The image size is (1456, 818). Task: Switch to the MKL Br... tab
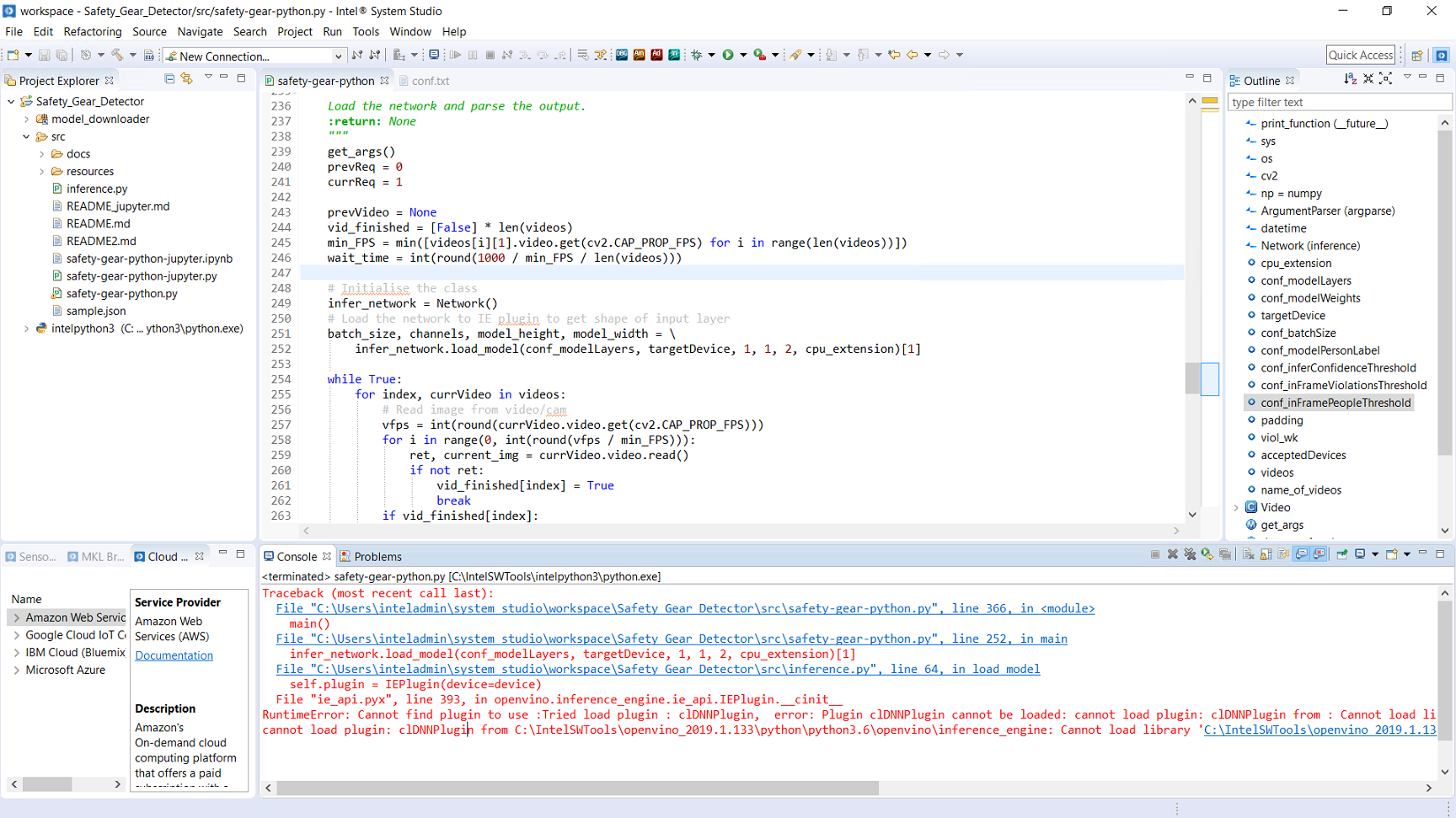point(95,556)
